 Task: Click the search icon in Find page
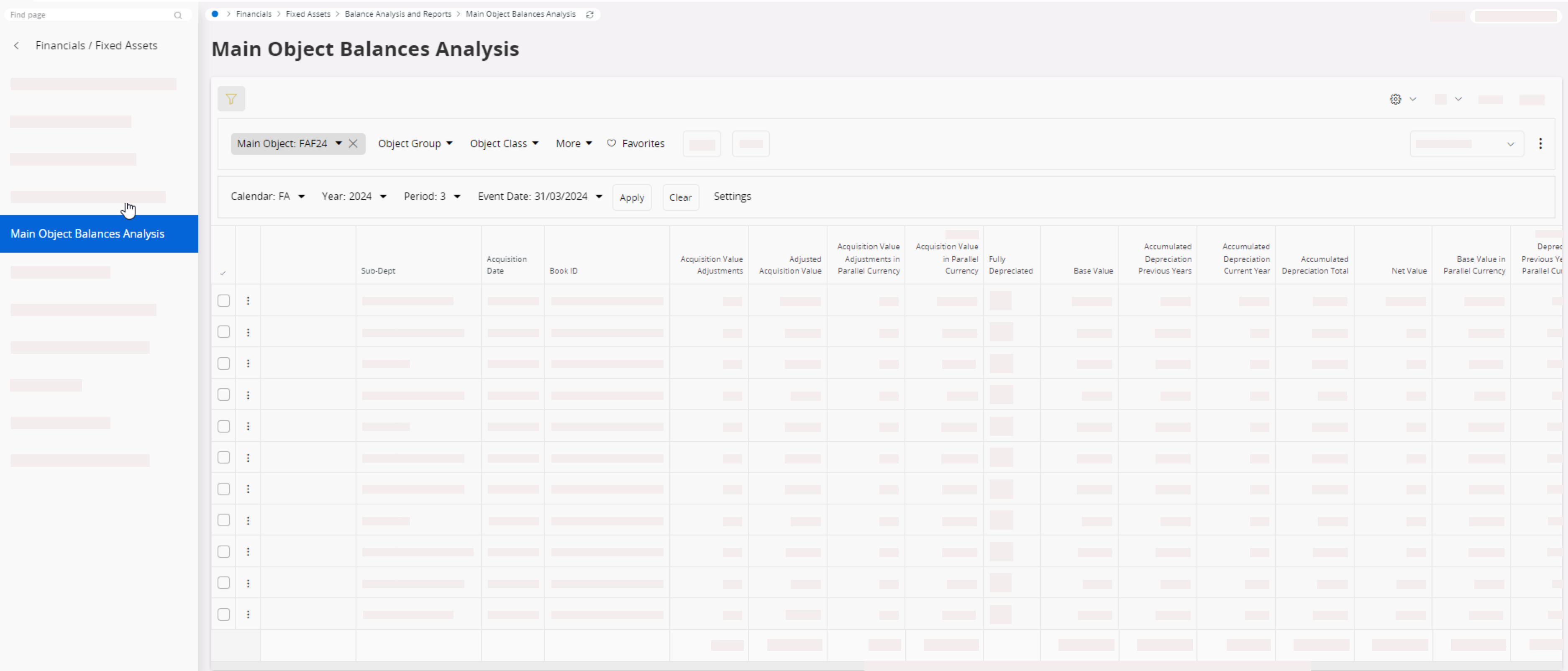pos(178,15)
